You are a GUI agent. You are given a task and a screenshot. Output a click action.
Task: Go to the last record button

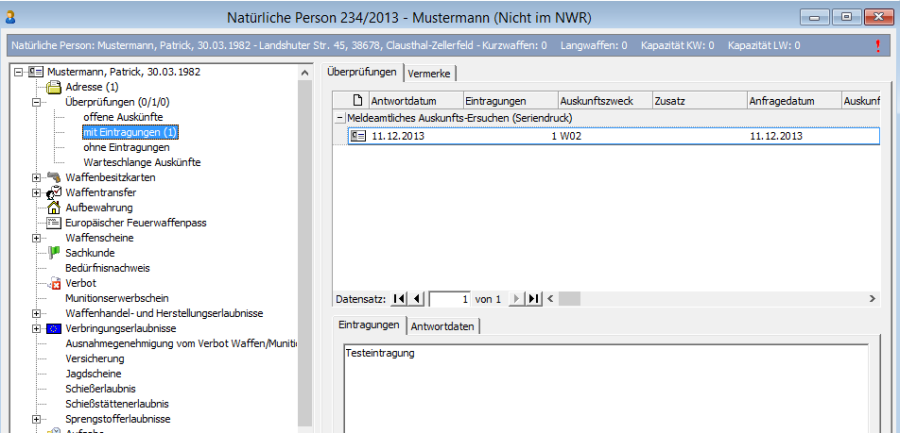pyautogui.click(x=533, y=298)
